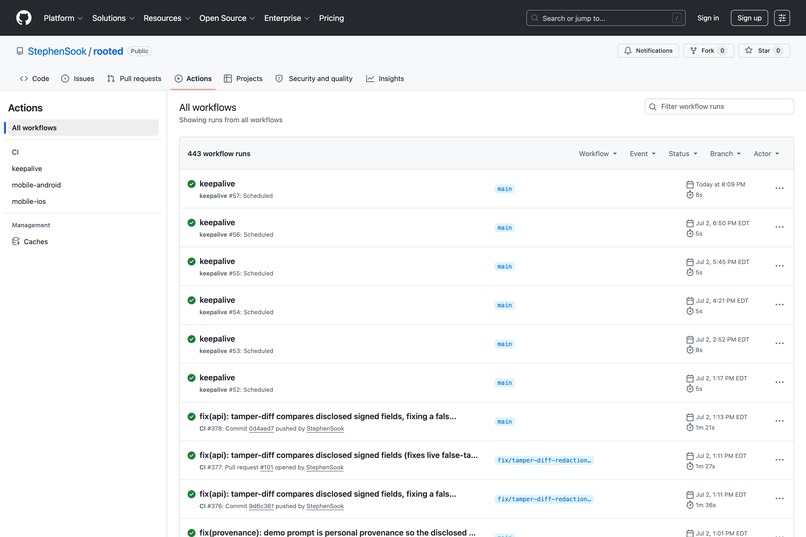Open the Security and quality tab

(x=314, y=79)
